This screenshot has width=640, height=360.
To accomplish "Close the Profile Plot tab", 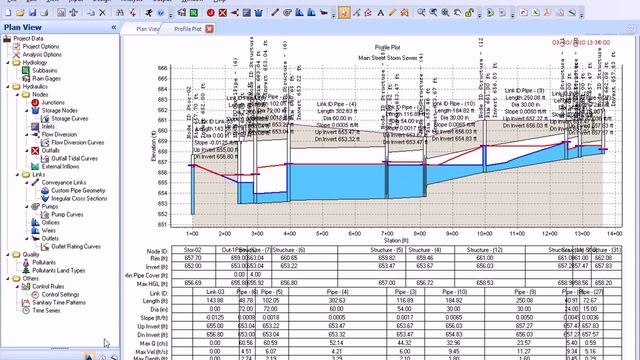I will 209,29.
